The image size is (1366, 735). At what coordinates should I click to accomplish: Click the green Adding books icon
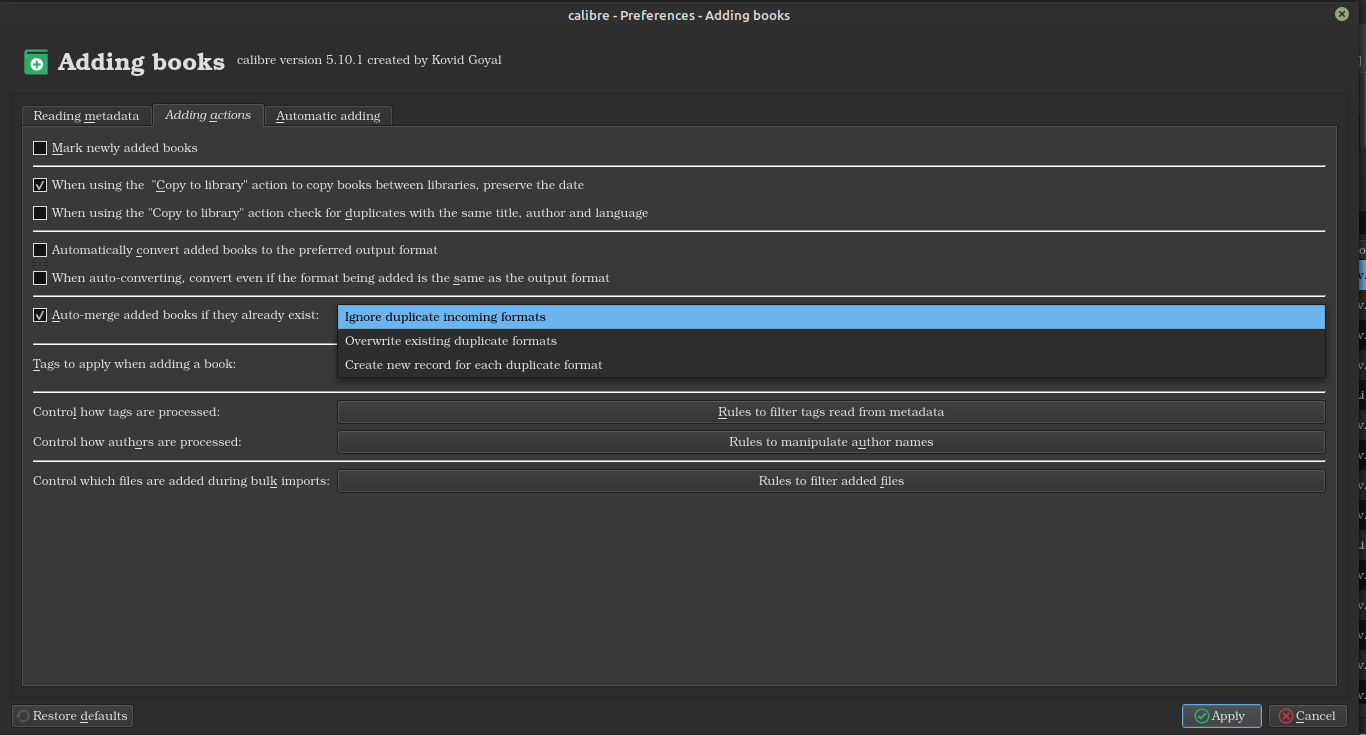click(36, 62)
